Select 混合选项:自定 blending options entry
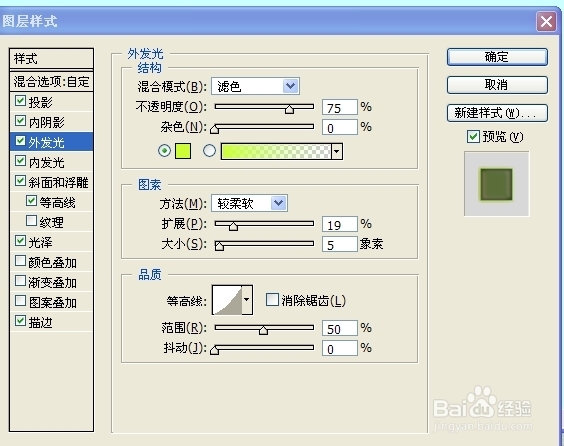 tap(51, 82)
